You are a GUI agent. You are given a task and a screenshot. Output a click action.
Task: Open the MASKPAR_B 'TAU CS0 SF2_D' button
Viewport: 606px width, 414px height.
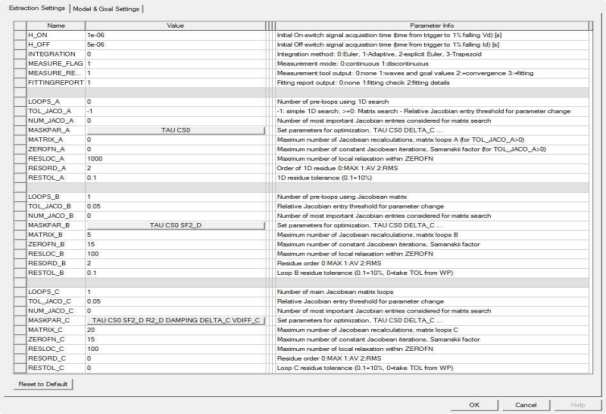click(x=175, y=225)
